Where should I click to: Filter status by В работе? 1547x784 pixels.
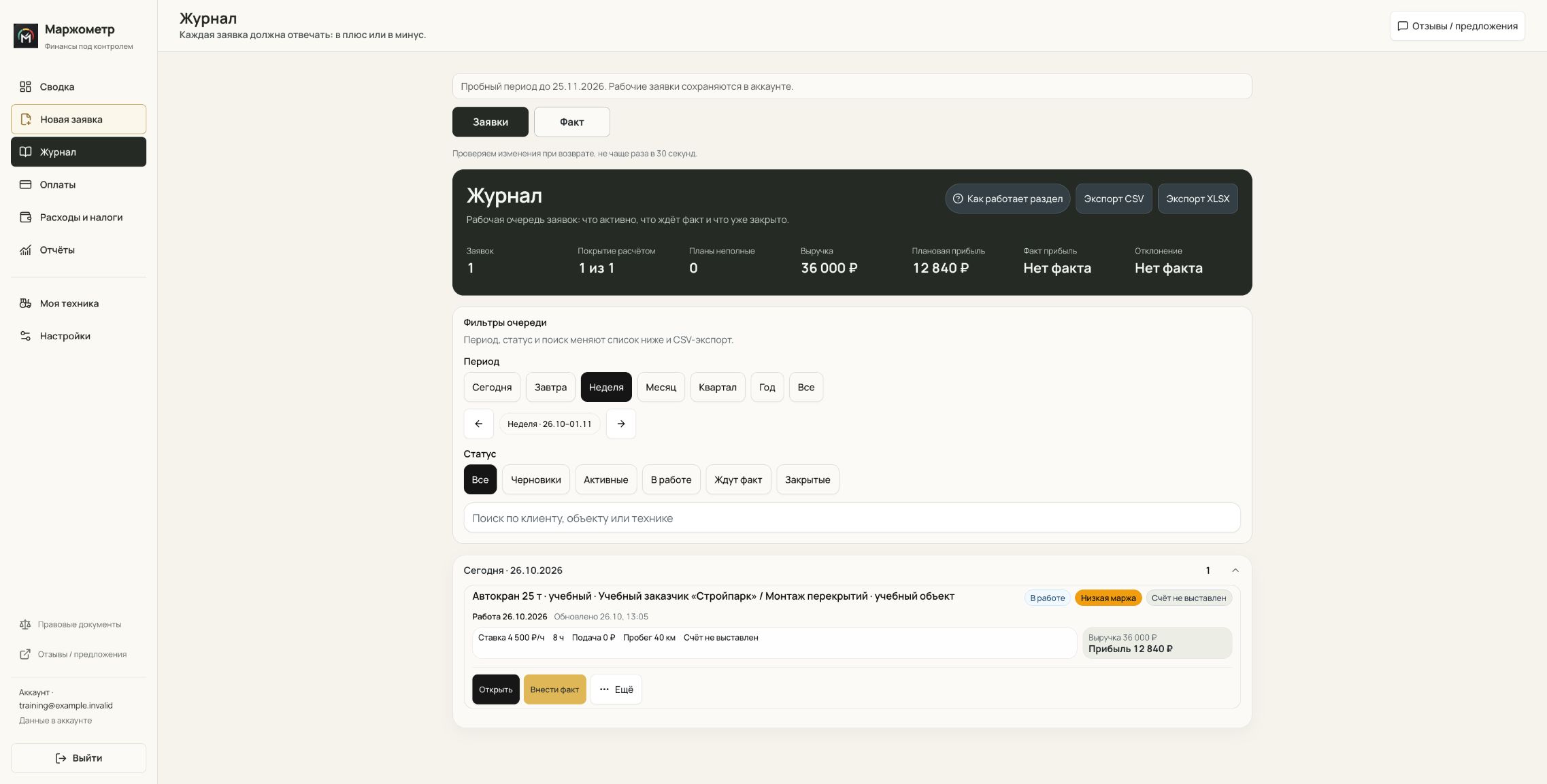tap(671, 479)
